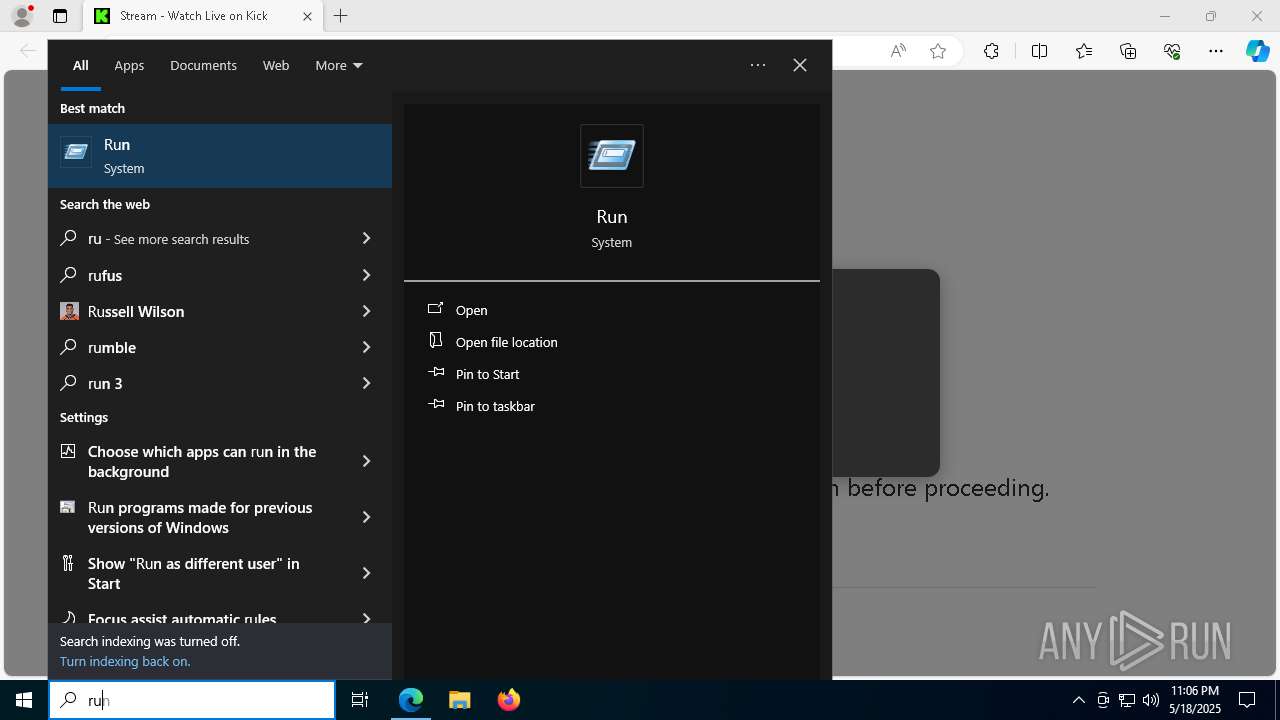Expand 'ru - See more search results' arrow
Viewport: 1280px width, 720px height.
tap(366, 239)
